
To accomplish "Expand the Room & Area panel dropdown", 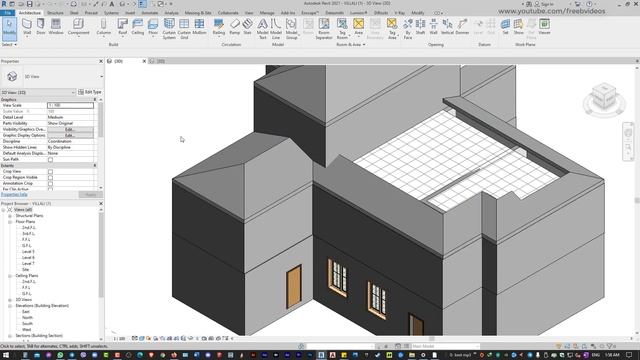I will tap(350, 44).
